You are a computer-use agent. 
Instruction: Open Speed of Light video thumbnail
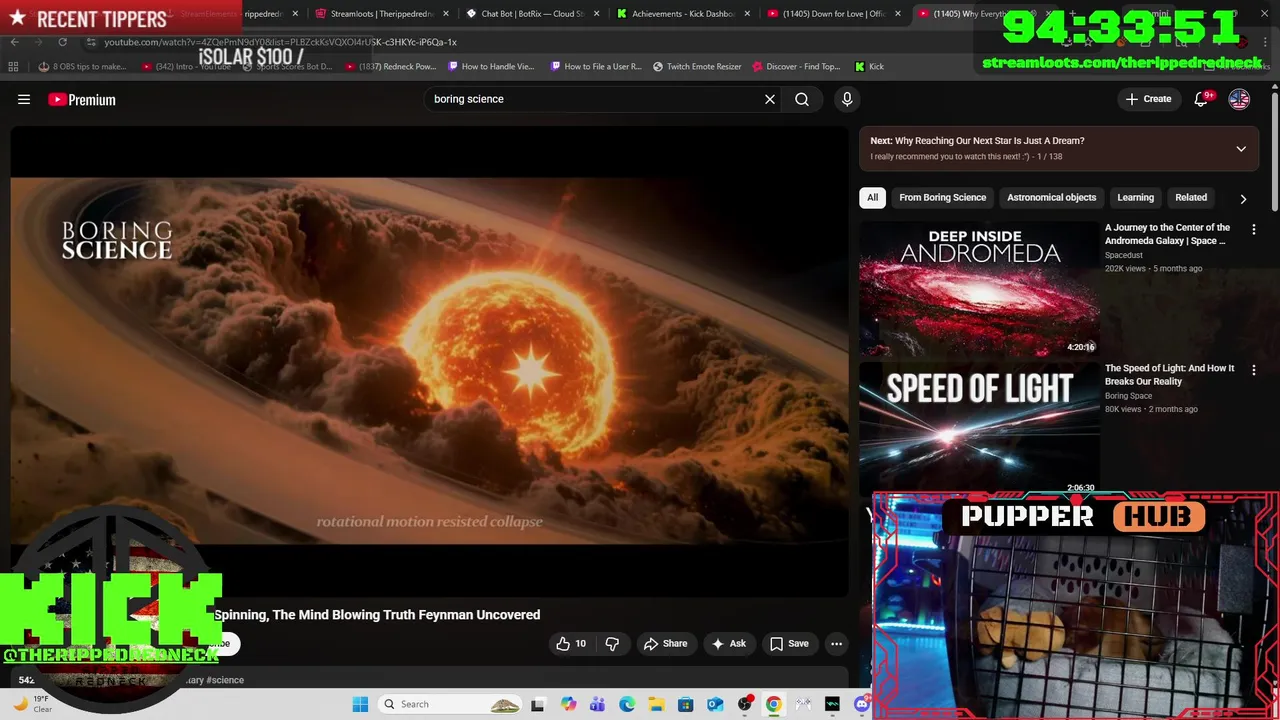coord(979,428)
